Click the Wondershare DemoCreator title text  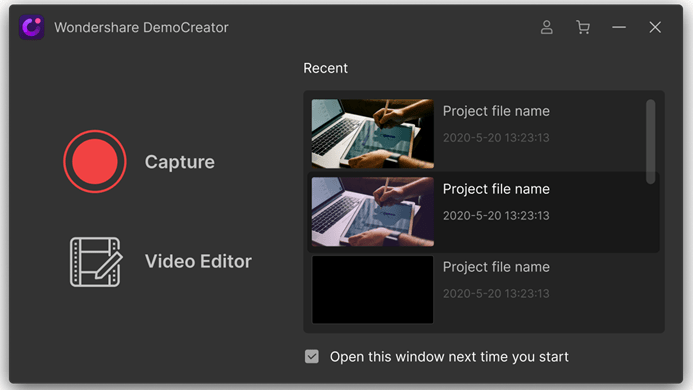[x=141, y=27]
